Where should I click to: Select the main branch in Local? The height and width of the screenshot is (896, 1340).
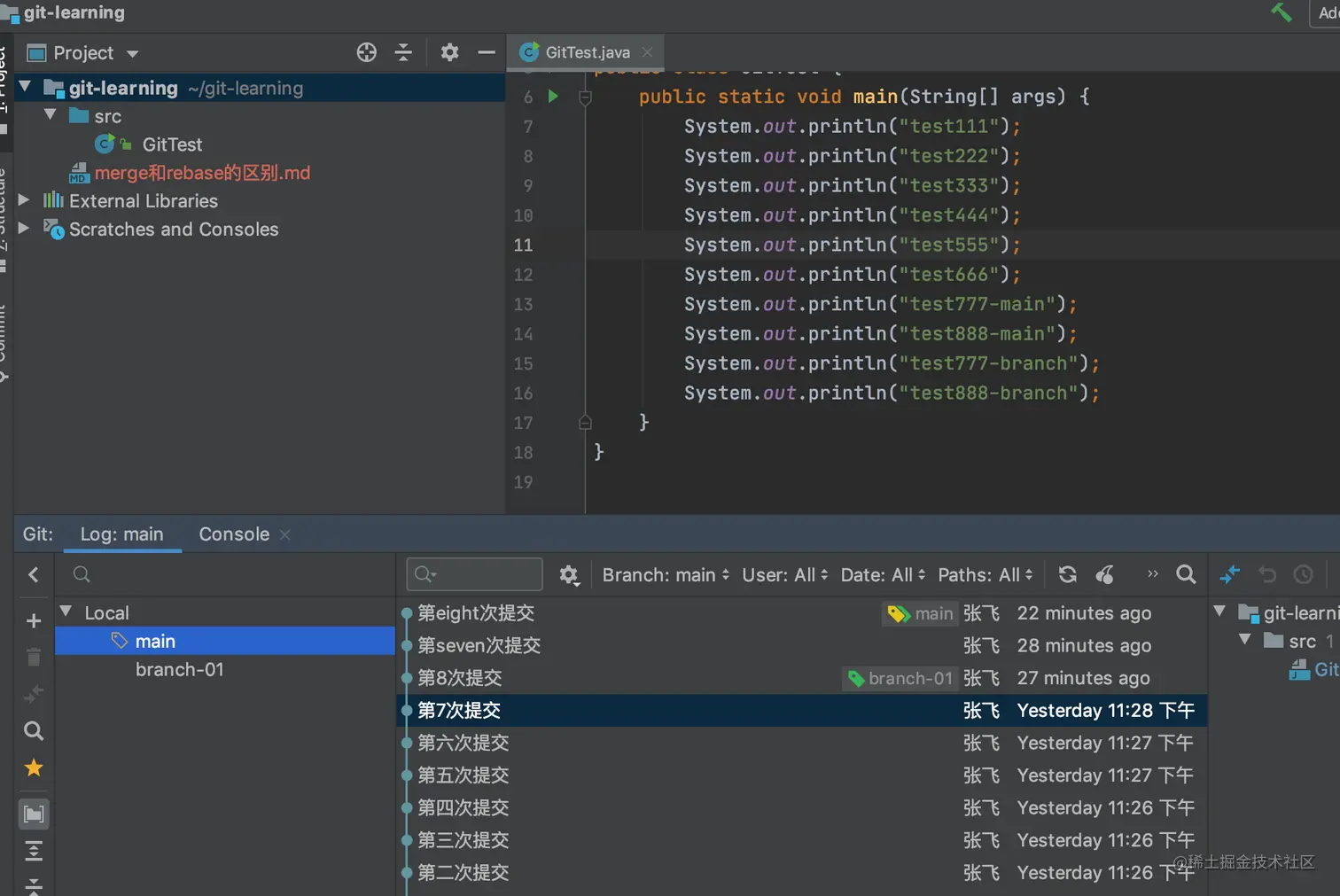point(225,641)
